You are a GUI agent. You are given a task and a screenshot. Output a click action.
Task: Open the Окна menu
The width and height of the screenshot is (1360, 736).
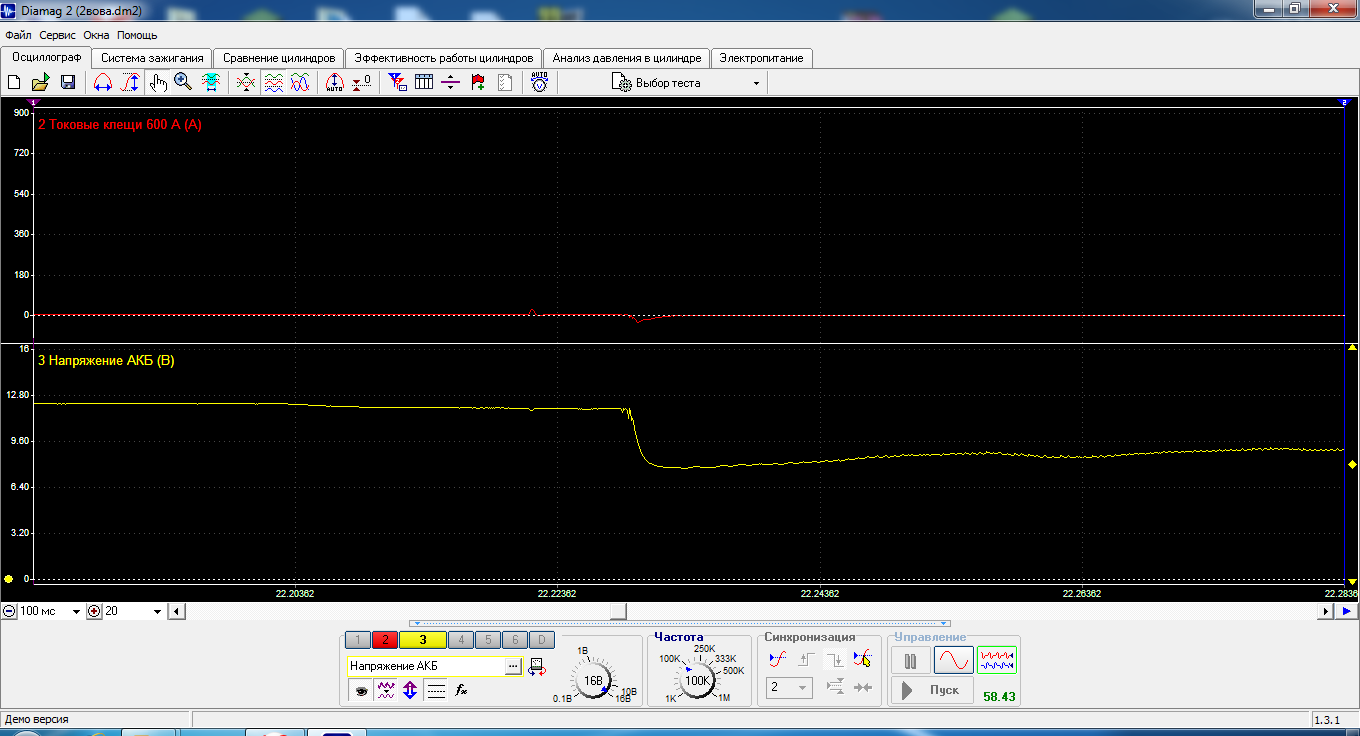[97, 35]
